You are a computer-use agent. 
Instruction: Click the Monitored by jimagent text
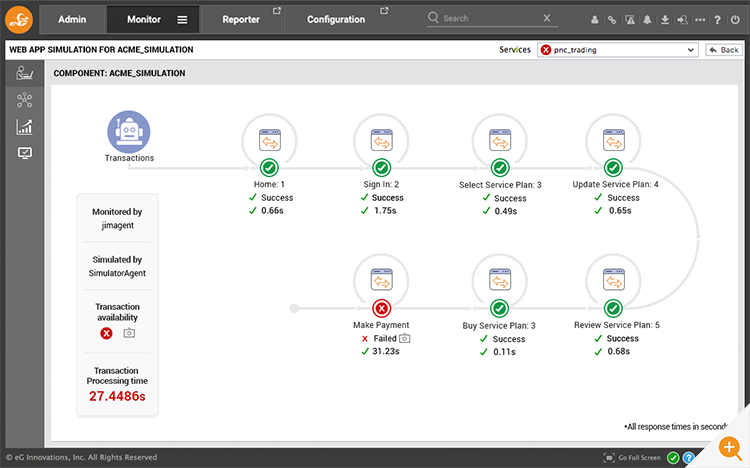click(117, 218)
